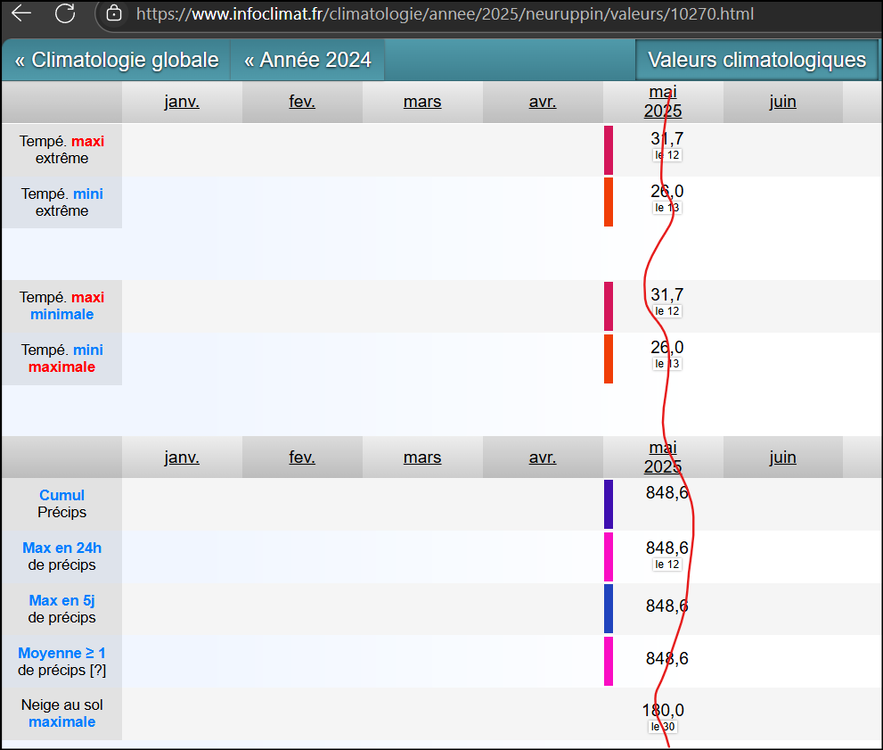Click Tempé. mini extrême row label
The image size is (883, 750).
pos(62,202)
